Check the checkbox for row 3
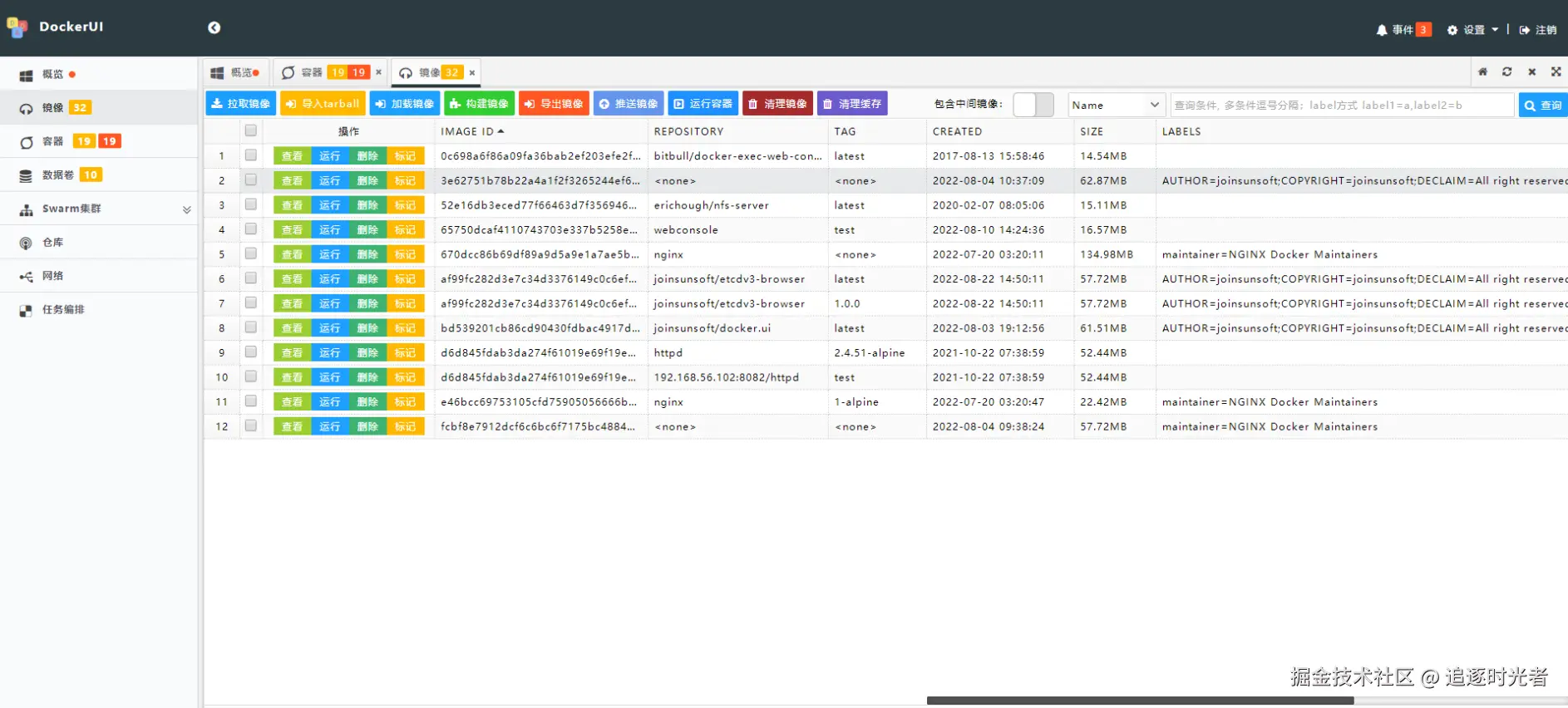Image resolution: width=1568 pixels, height=708 pixels. click(x=250, y=204)
